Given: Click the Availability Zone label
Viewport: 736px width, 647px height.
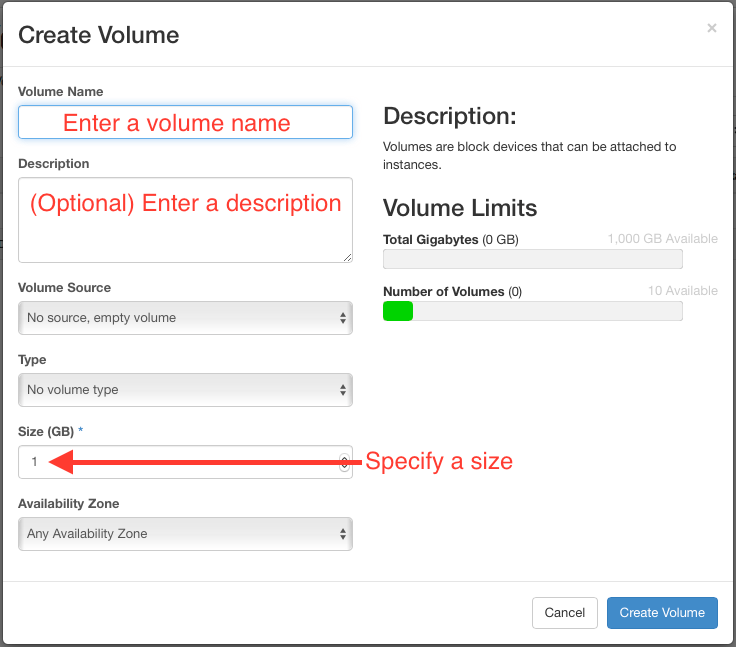Looking at the screenshot, I should [x=68, y=504].
